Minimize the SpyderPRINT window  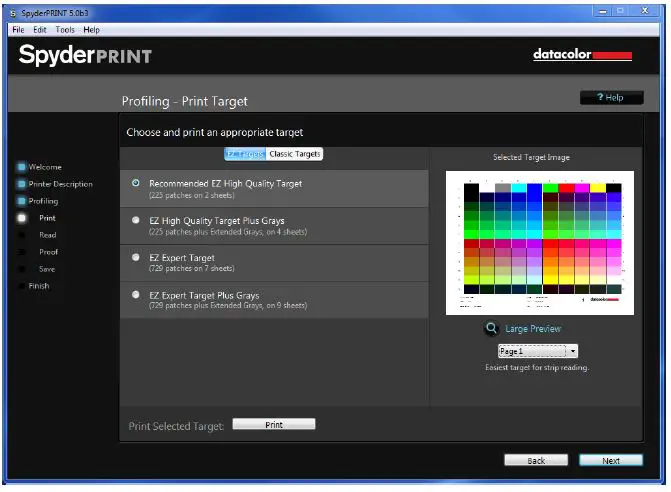pos(603,11)
